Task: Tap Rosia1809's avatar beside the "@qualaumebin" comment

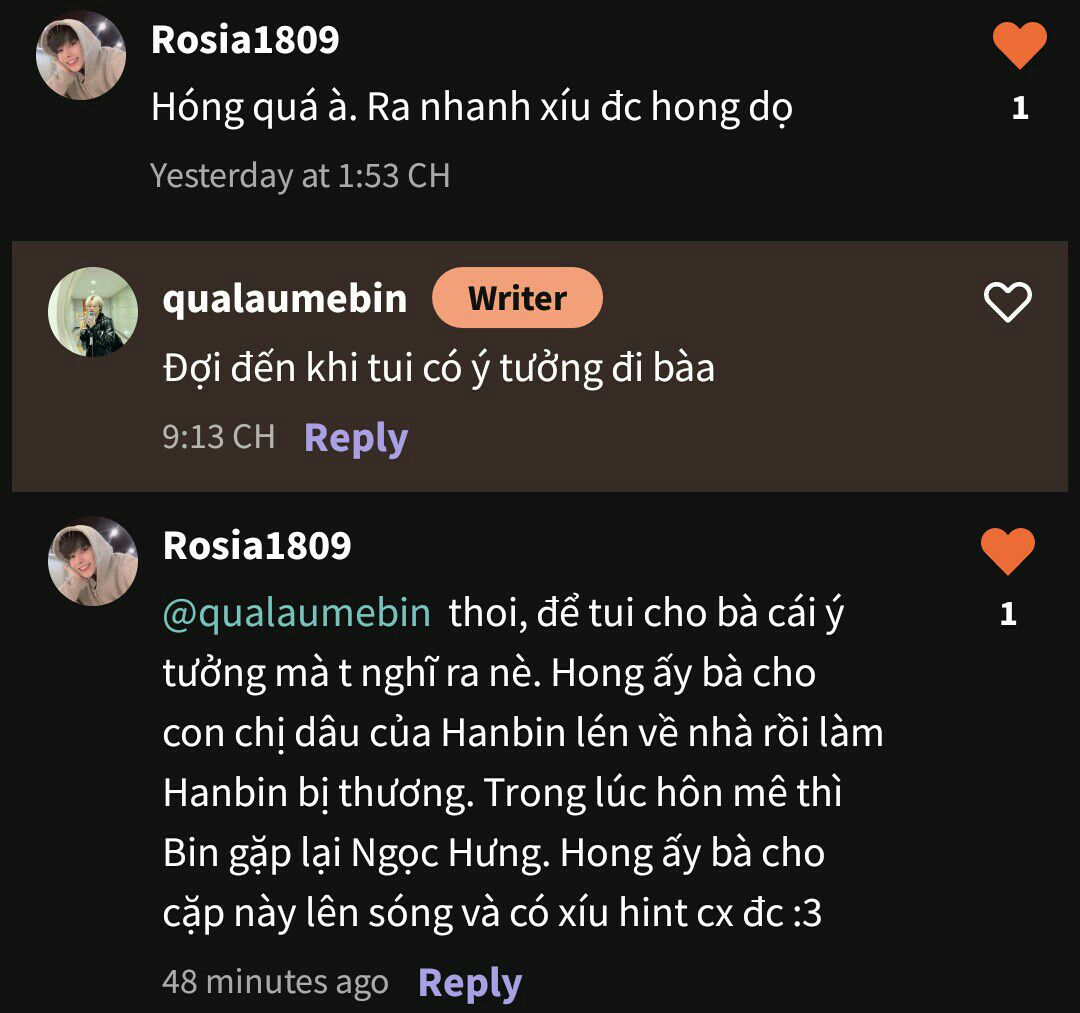Action: 93,561
